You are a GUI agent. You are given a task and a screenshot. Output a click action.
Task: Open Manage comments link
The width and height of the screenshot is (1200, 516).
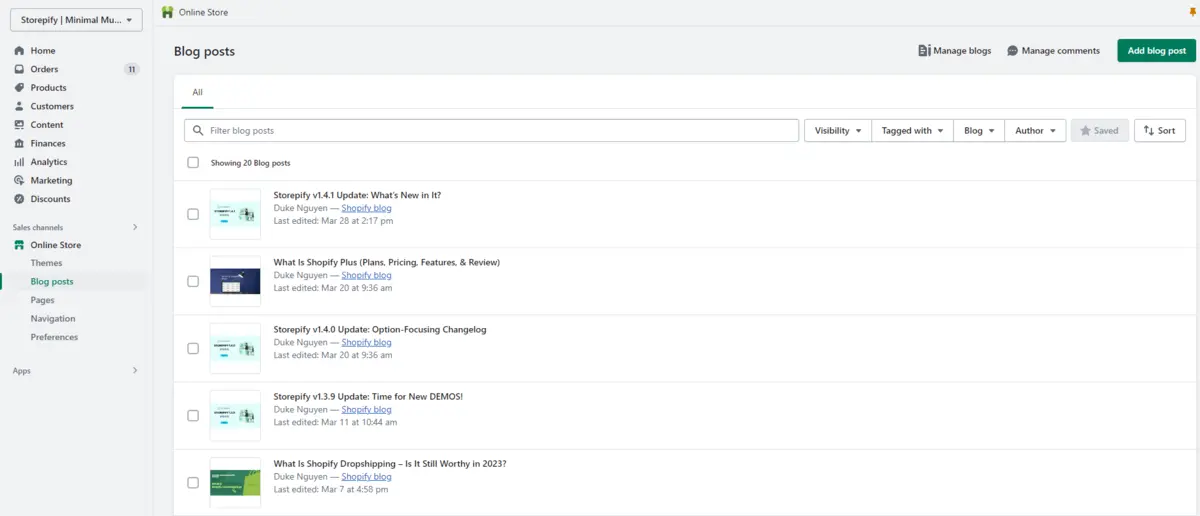1053,51
